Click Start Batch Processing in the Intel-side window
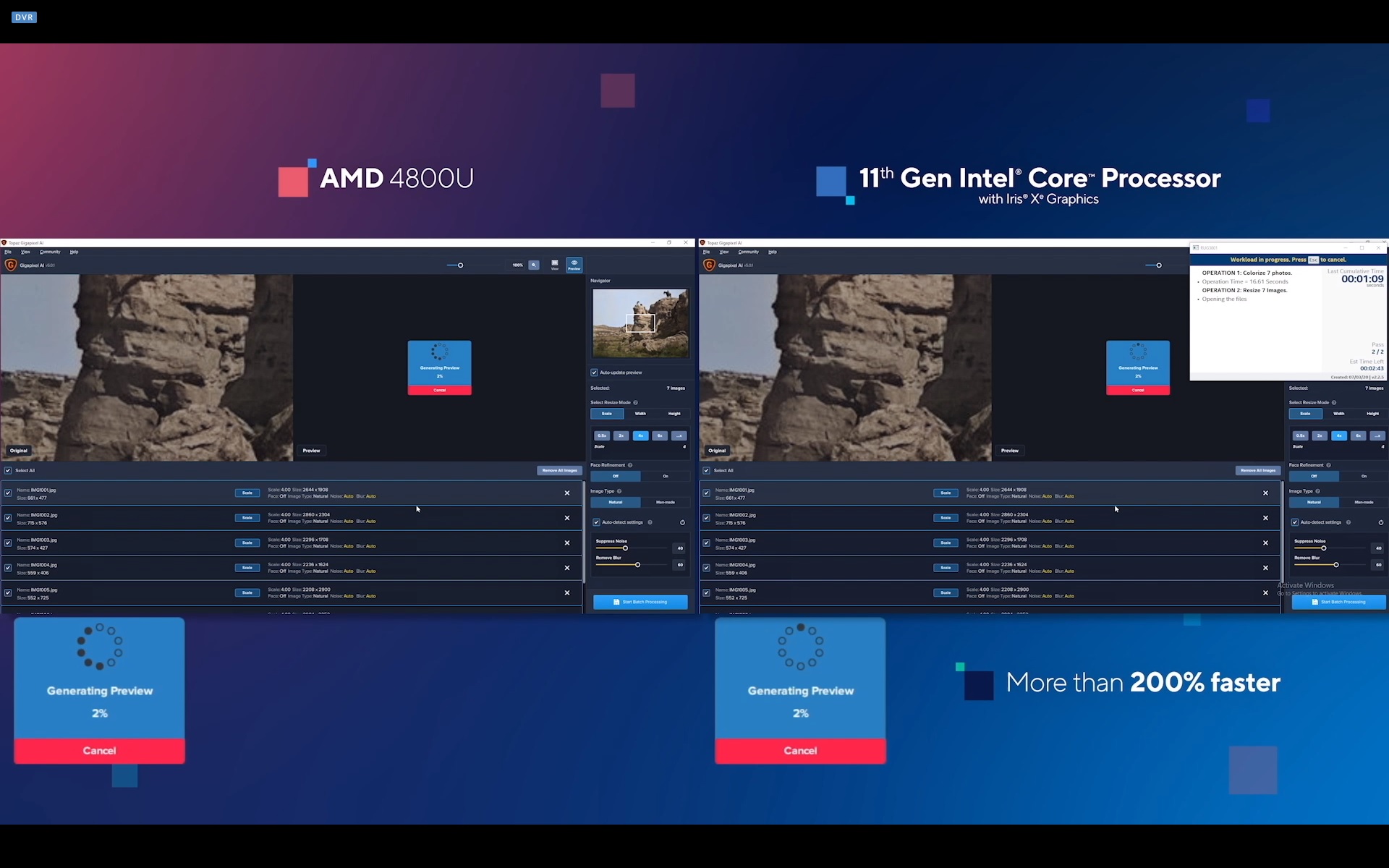Screen dimensions: 1389x868 pos(1339,602)
